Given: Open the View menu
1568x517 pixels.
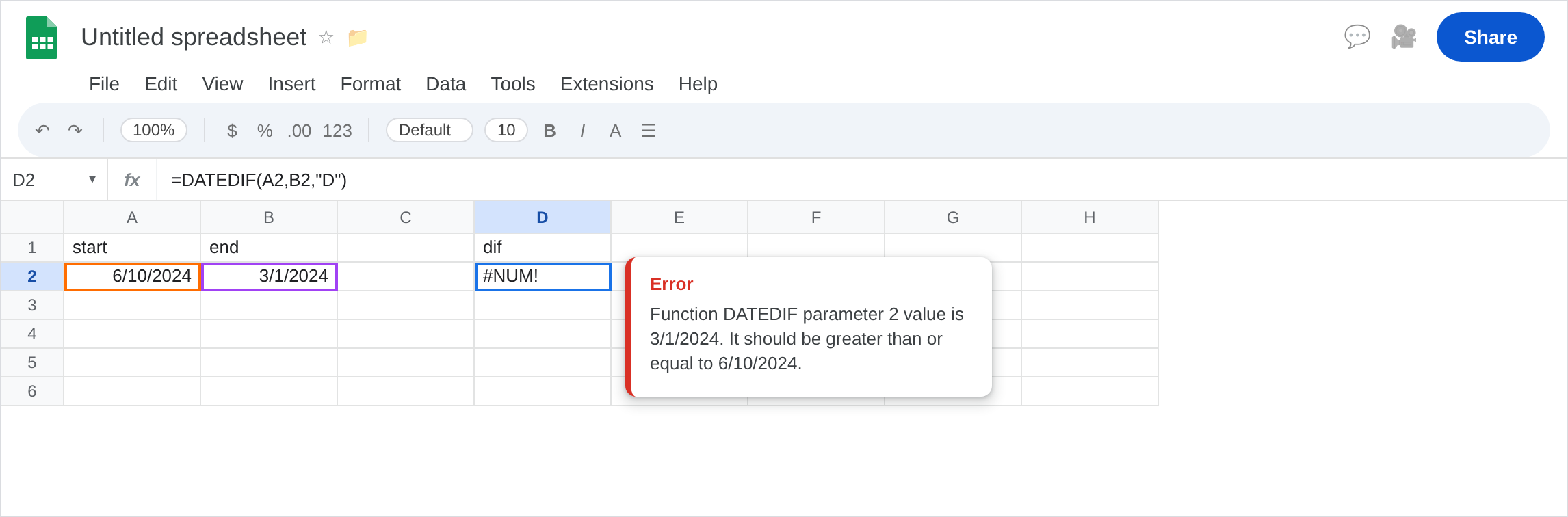Looking at the screenshot, I should [x=222, y=84].
